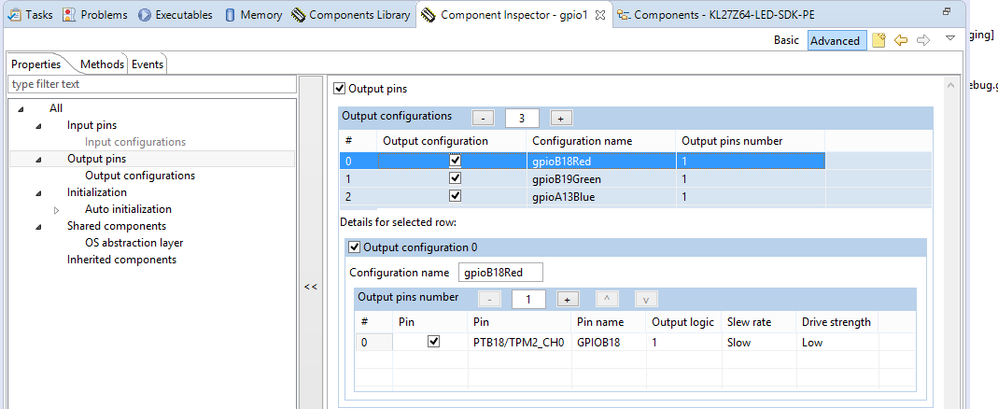The width and height of the screenshot is (998, 409).
Task: Toggle Output configuration 0 details checkbox
Action: (x=354, y=248)
